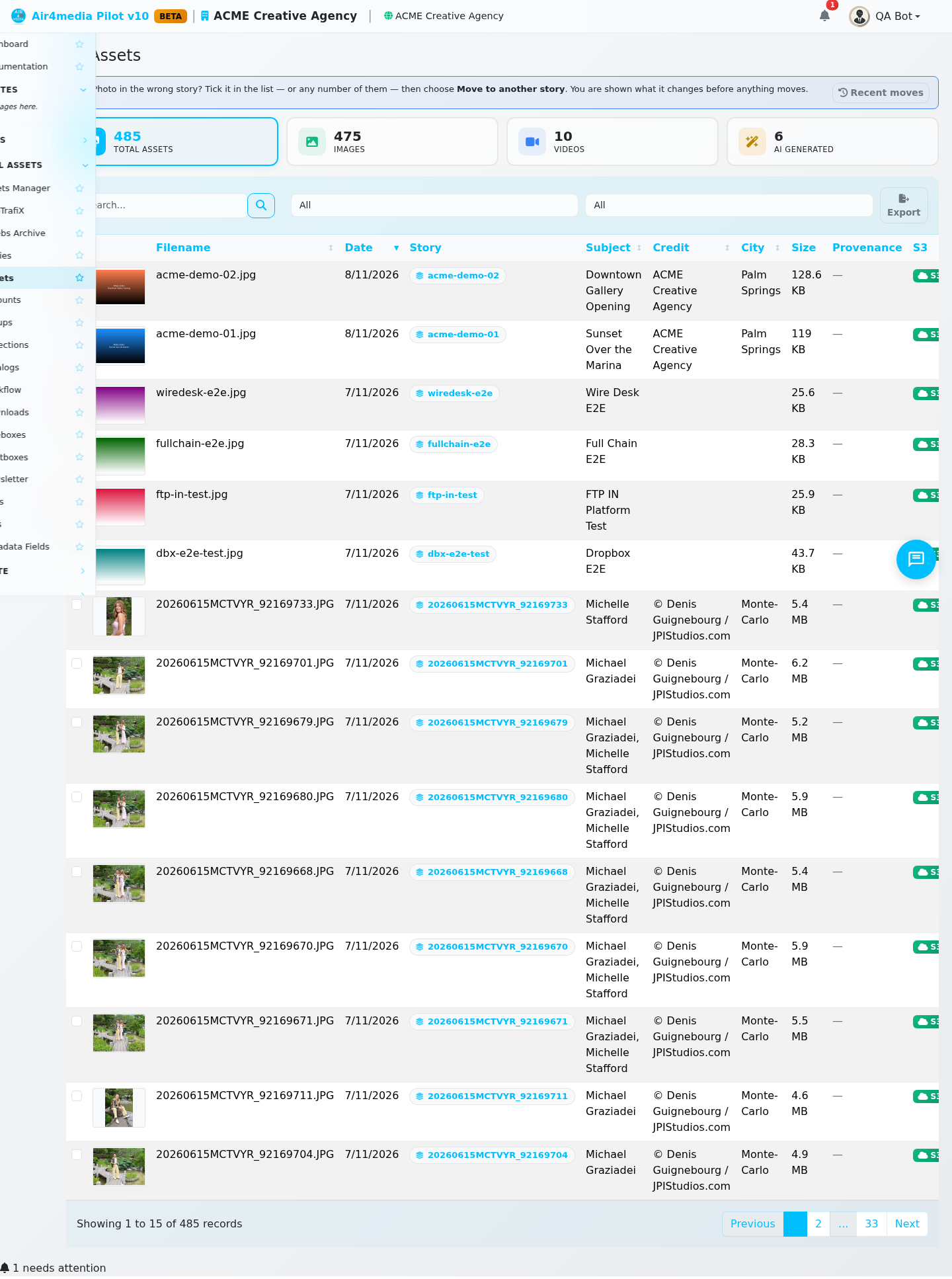Open the QA Bot user menu

[885, 16]
